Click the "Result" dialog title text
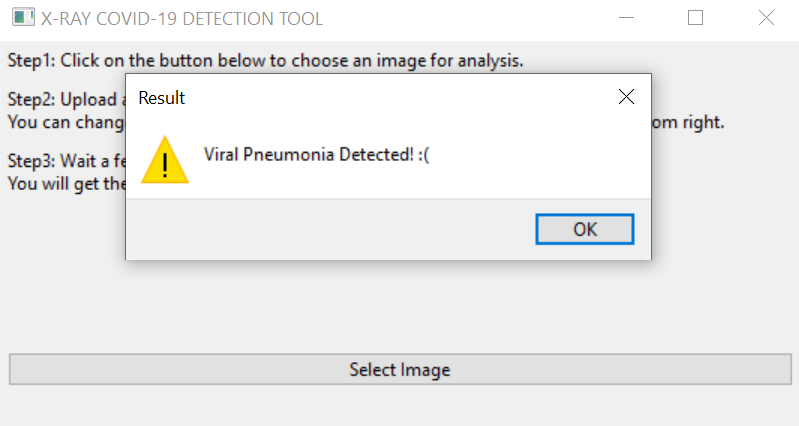 coord(161,98)
